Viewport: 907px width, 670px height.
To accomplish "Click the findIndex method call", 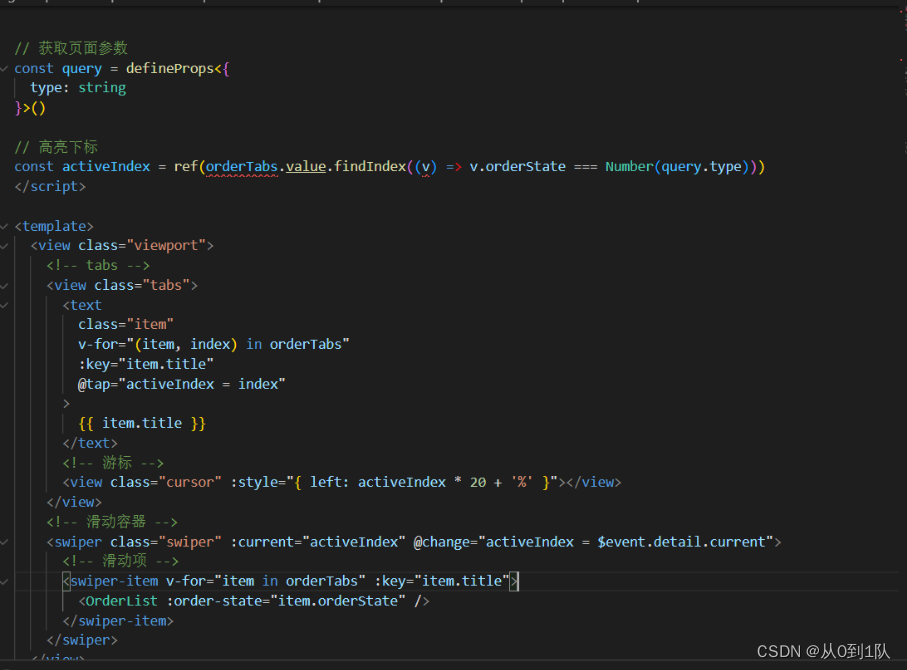I will tap(370, 167).
